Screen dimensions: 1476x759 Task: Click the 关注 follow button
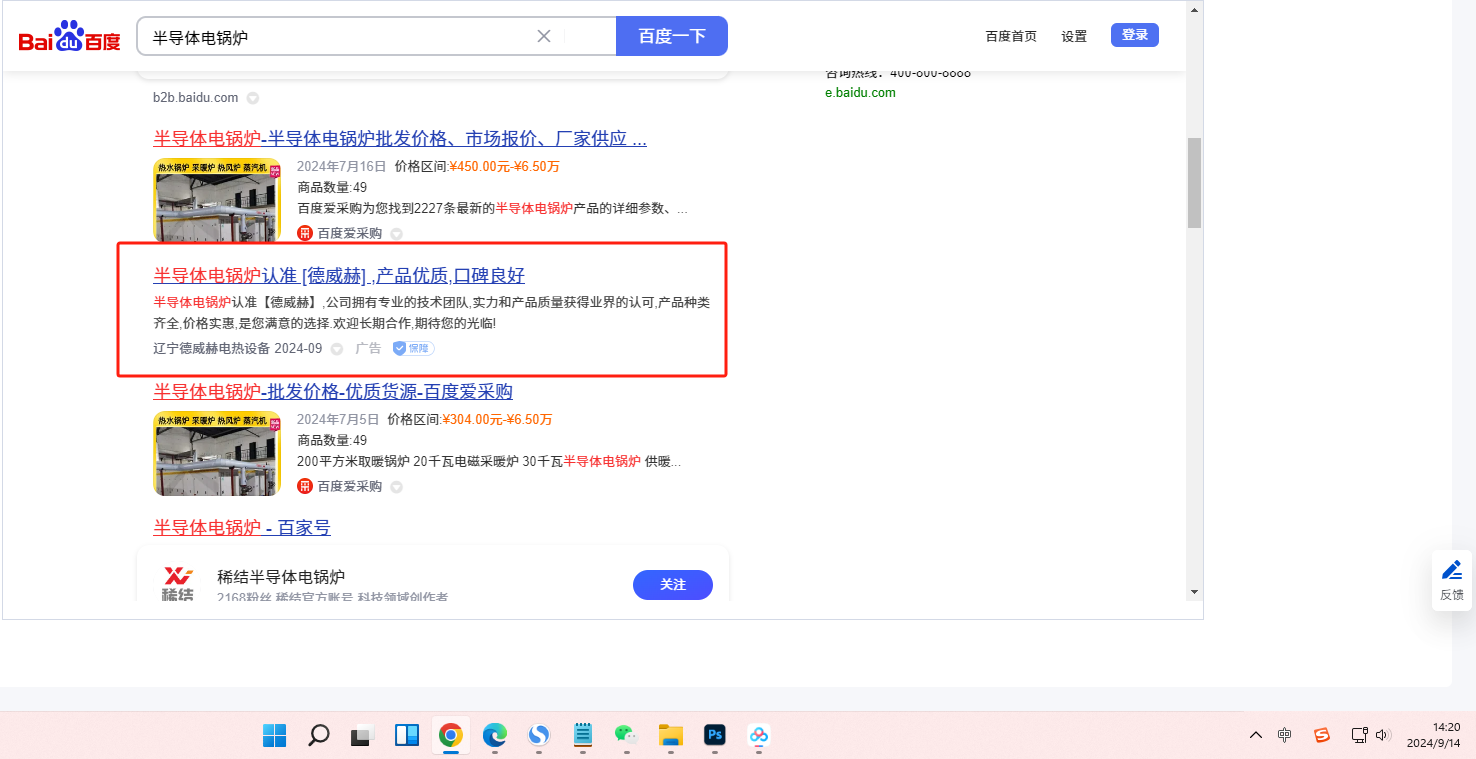(673, 584)
